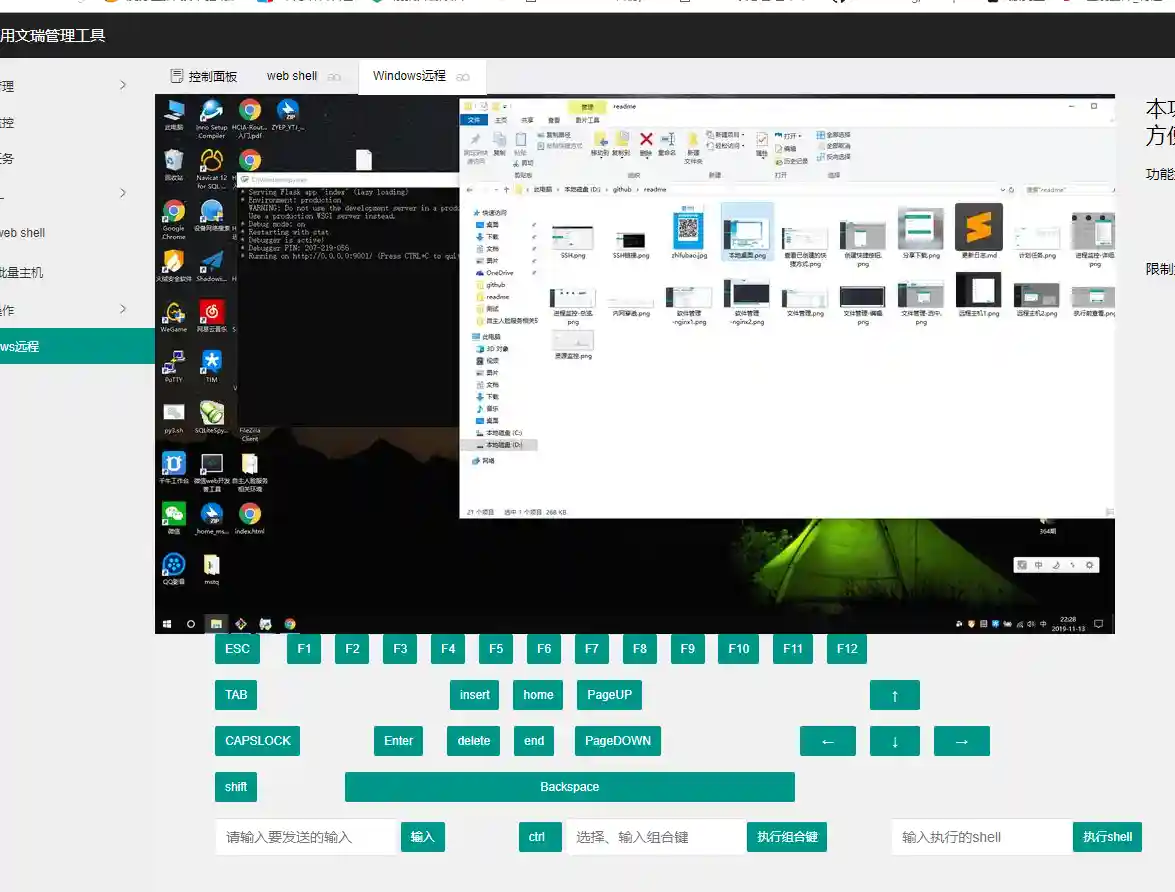
Task: Switch to the 控制面板 tab
Action: pos(204,76)
